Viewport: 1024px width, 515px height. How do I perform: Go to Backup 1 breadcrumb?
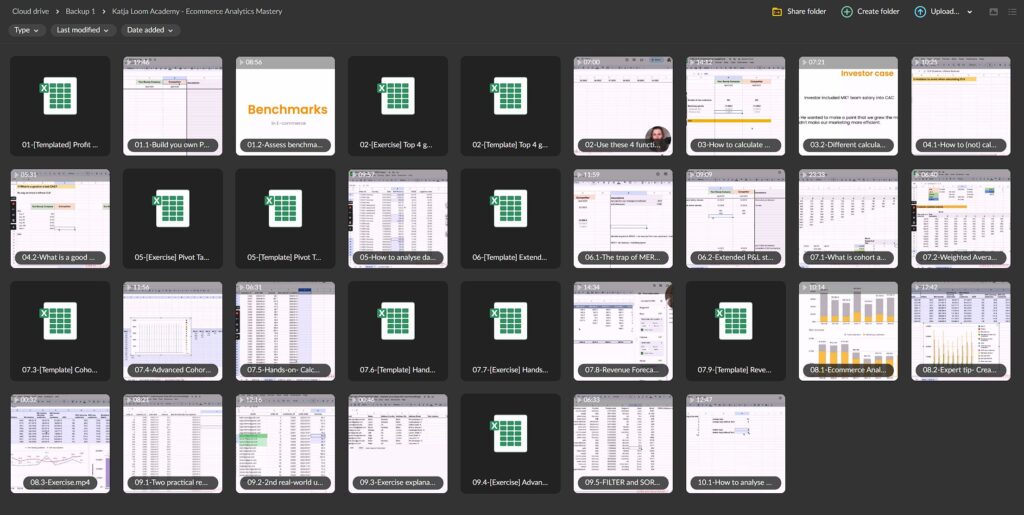point(80,11)
